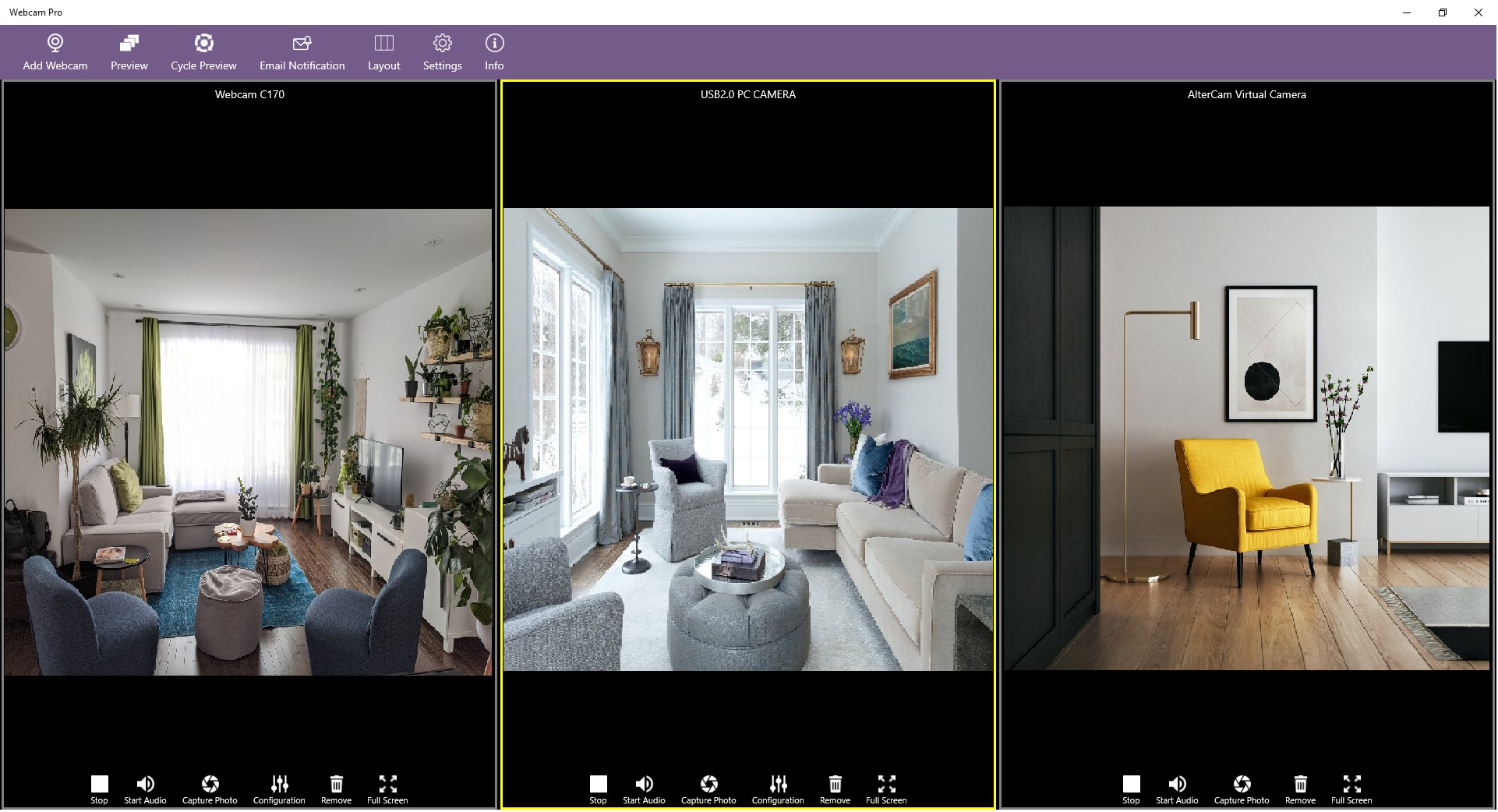Viewport: 1498px width, 812px height.
Task: Open Cycle Preview mode
Action: pos(203,51)
